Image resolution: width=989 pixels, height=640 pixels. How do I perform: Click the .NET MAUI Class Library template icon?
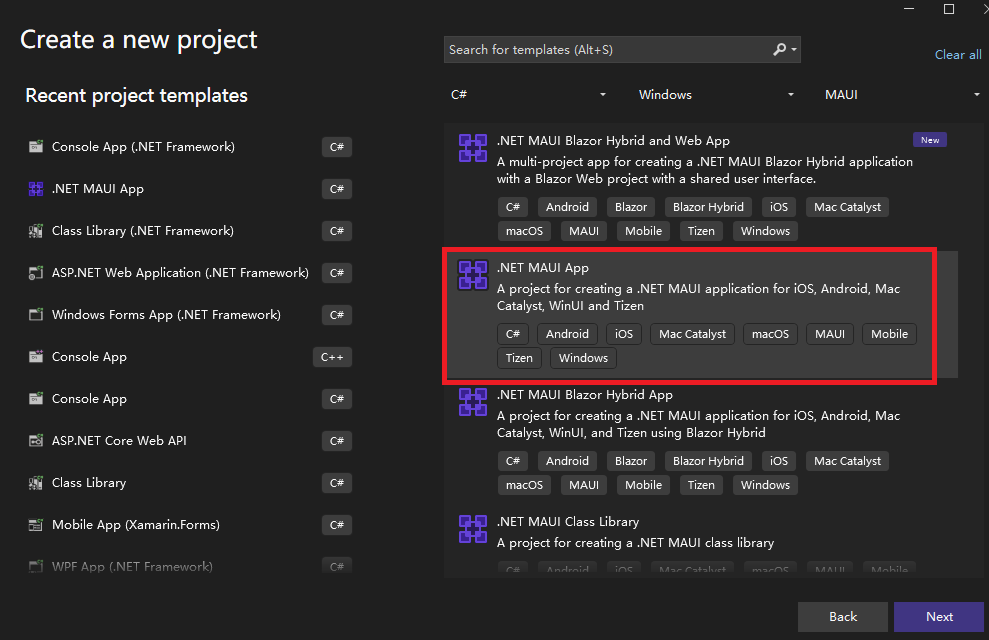472,529
